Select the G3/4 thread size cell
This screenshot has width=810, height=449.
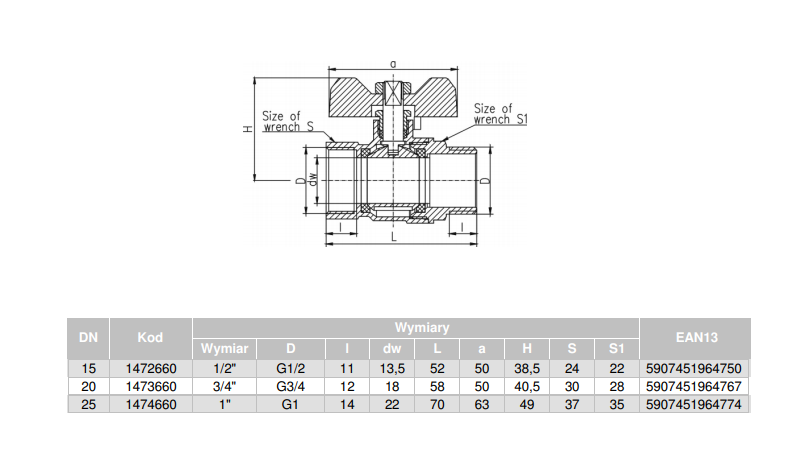291,386
